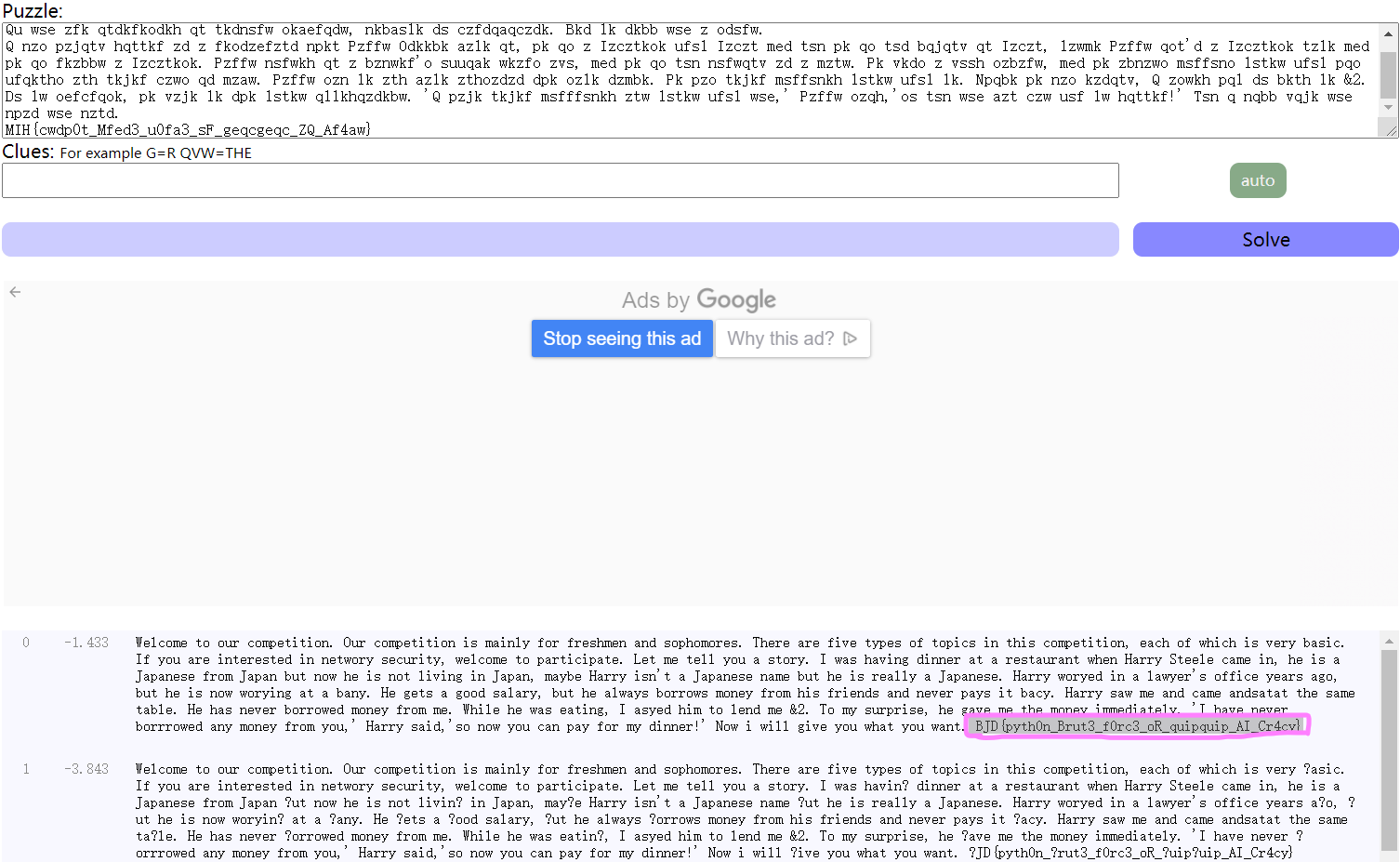1400x862 pixels.
Task: Click the Ads by Google text
Action: click(x=699, y=299)
